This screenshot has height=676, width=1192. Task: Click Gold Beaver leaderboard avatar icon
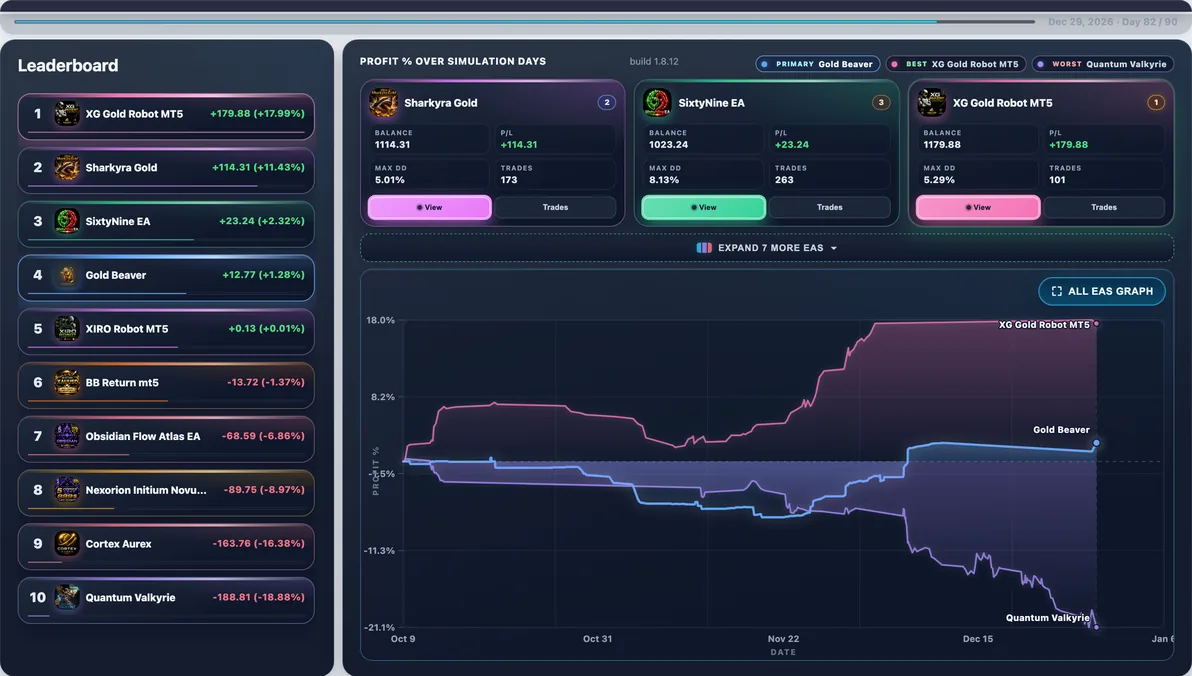click(67, 275)
